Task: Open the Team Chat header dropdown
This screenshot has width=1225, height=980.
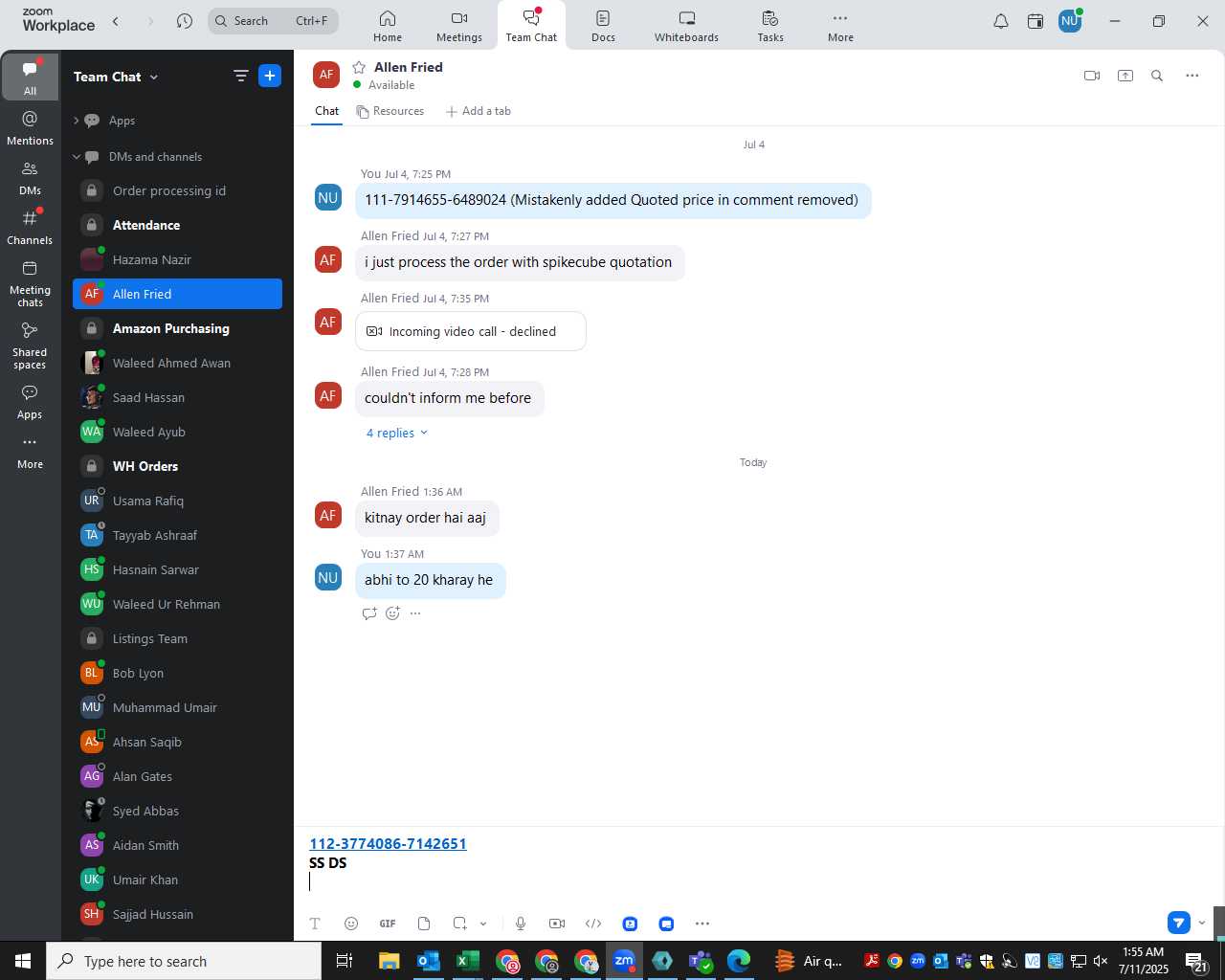Action: (x=116, y=77)
